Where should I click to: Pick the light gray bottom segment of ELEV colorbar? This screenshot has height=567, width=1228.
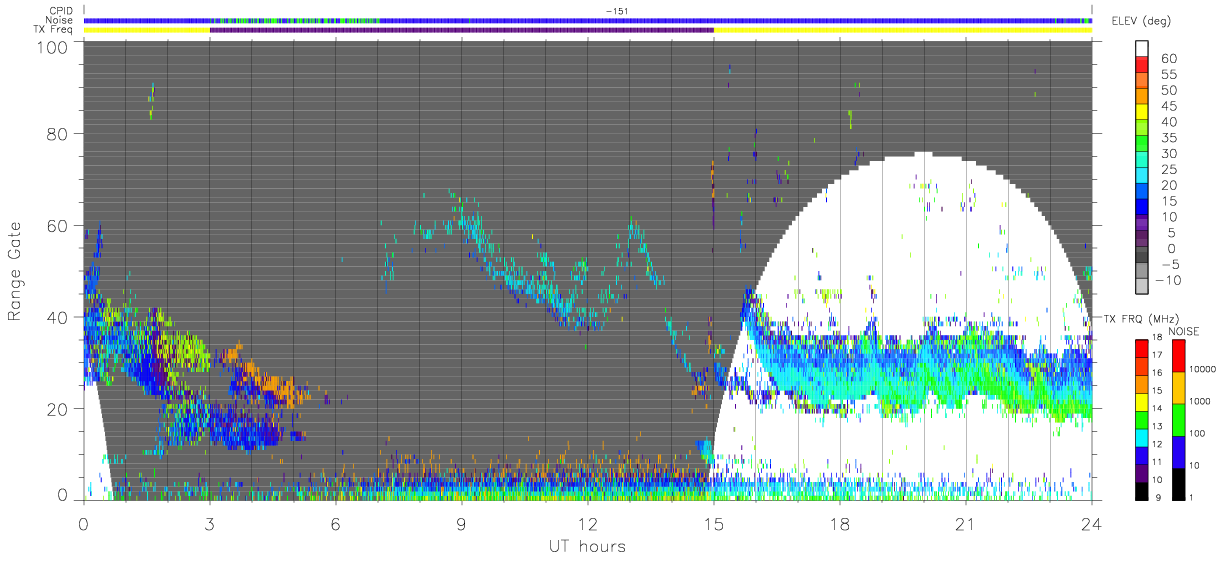(1141, 288)
